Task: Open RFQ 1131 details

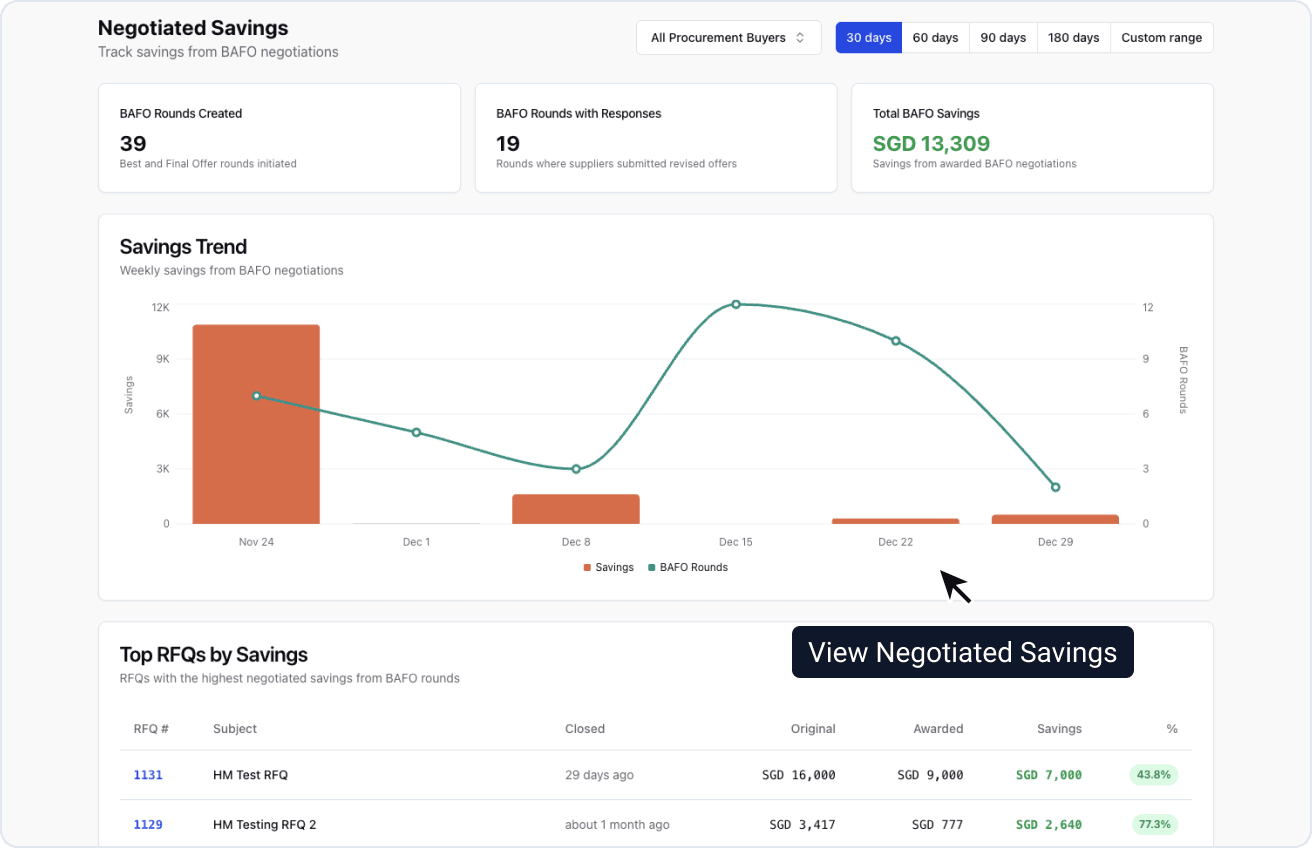Action: coord(148,774)
